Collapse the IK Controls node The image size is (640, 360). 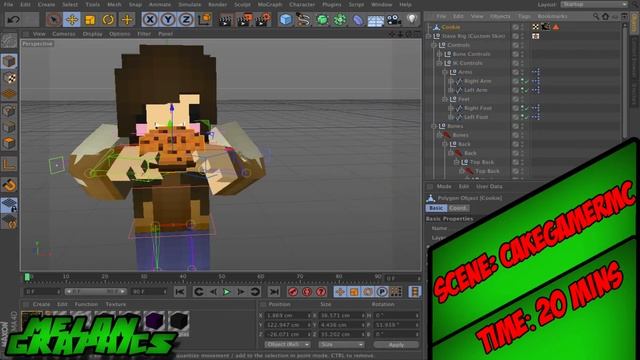coord(439,63)
